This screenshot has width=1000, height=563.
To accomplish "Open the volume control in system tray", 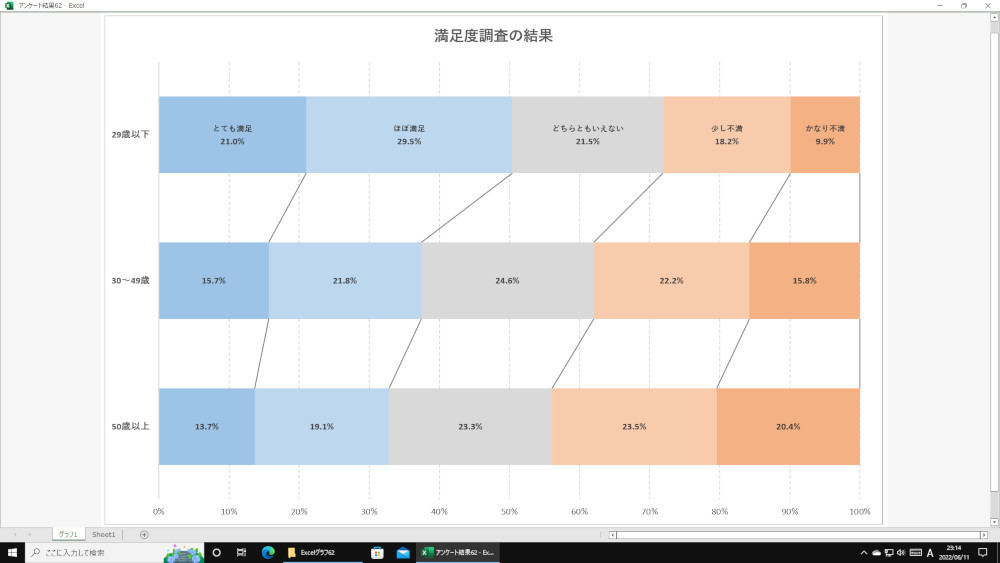I will (x=901, y=553).
